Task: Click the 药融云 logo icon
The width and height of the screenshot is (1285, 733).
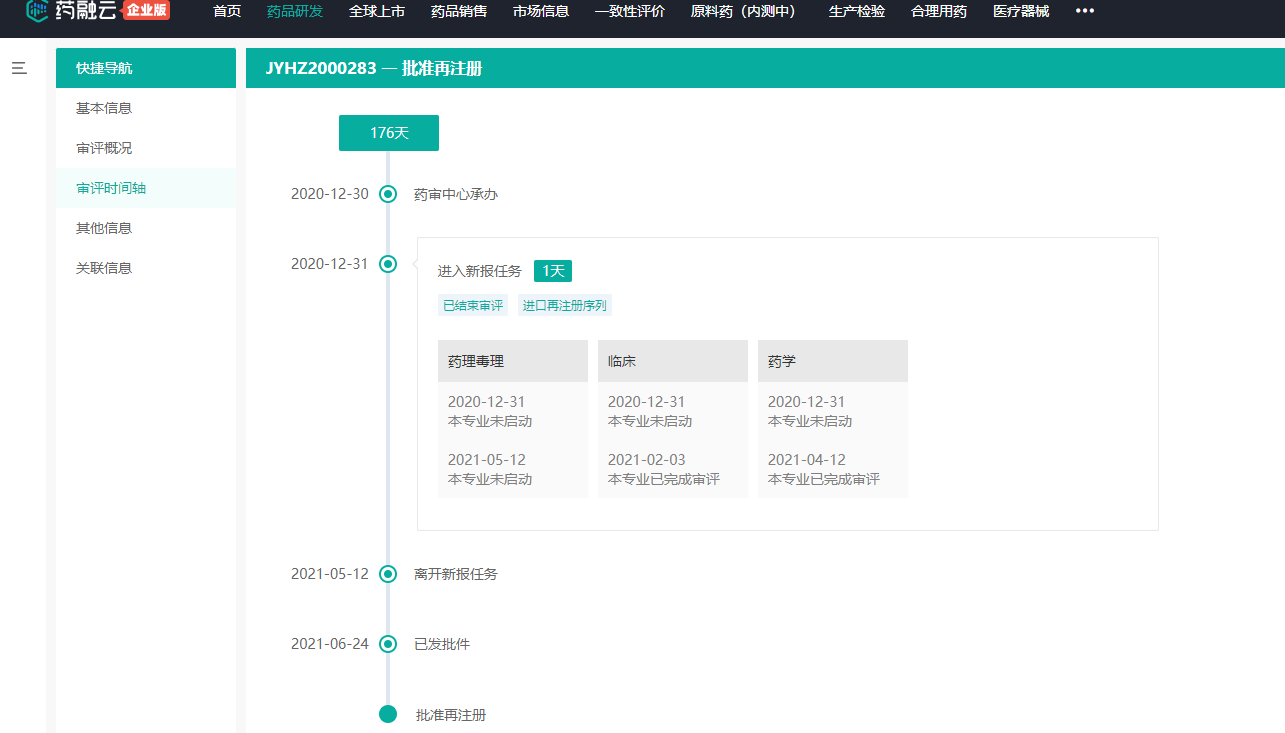Action: tap(38, 11)
